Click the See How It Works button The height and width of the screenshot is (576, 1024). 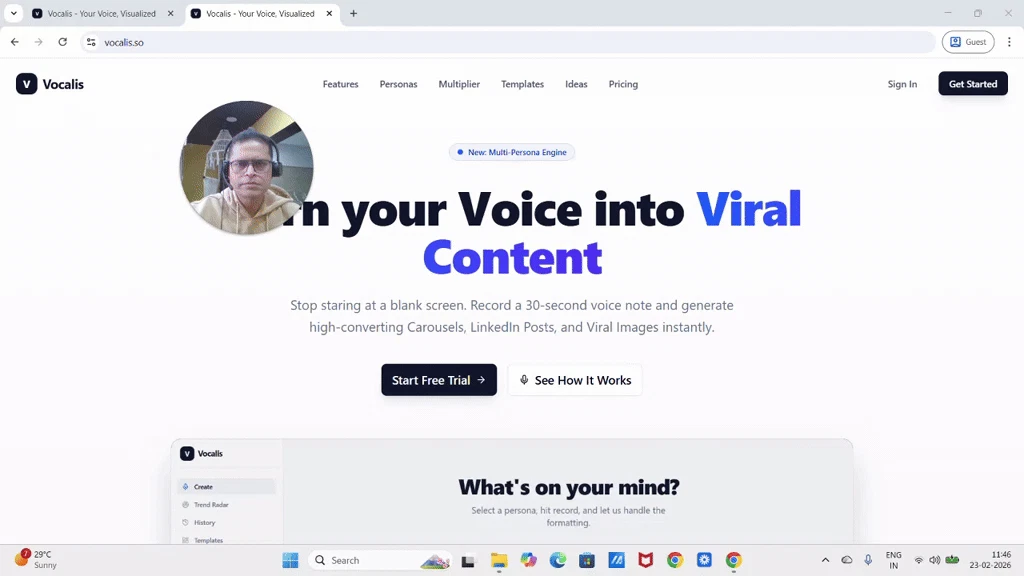click(x=575, y=380)
